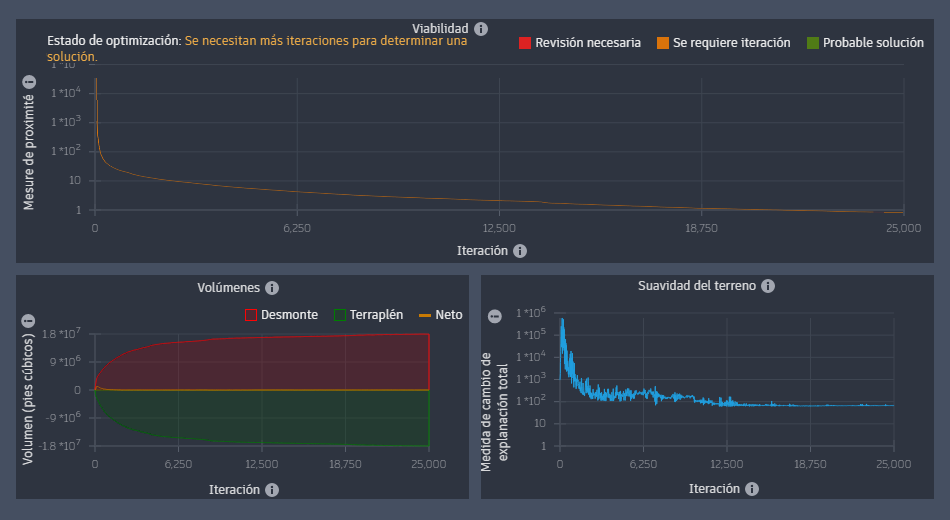Open info icon next to Viabilidad title

point(481,28)
